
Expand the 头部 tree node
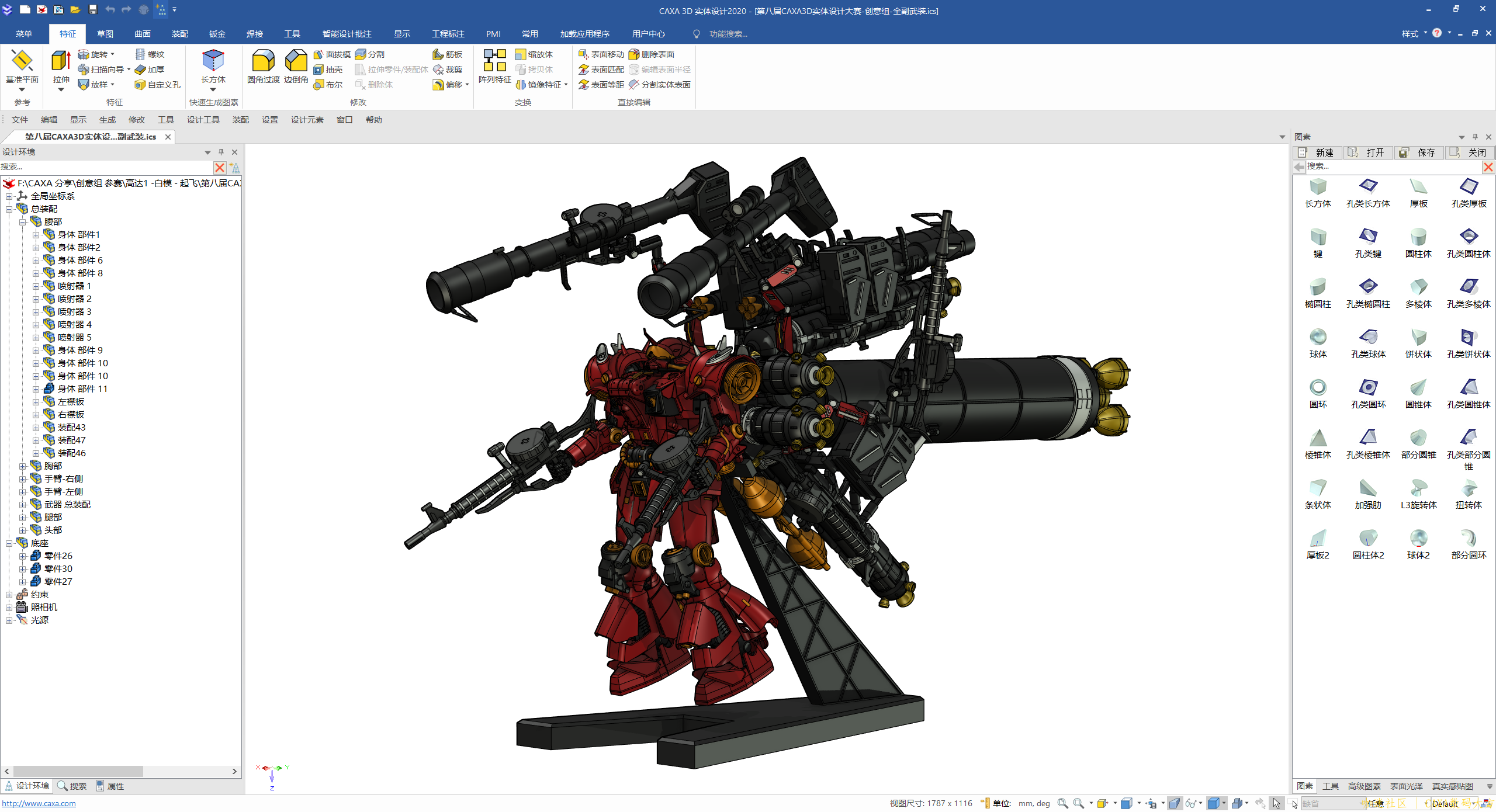pyautogui.click(x=23, y=530)
